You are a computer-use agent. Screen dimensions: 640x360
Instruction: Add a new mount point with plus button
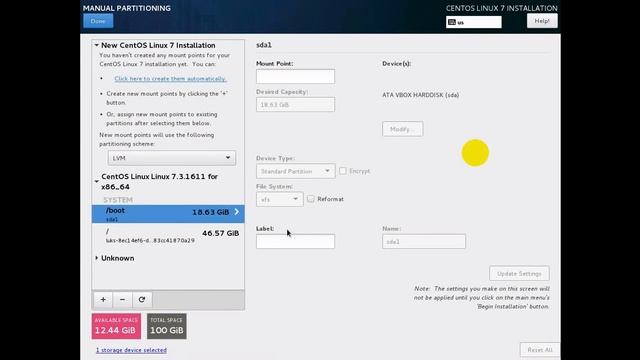coord(103,300)
